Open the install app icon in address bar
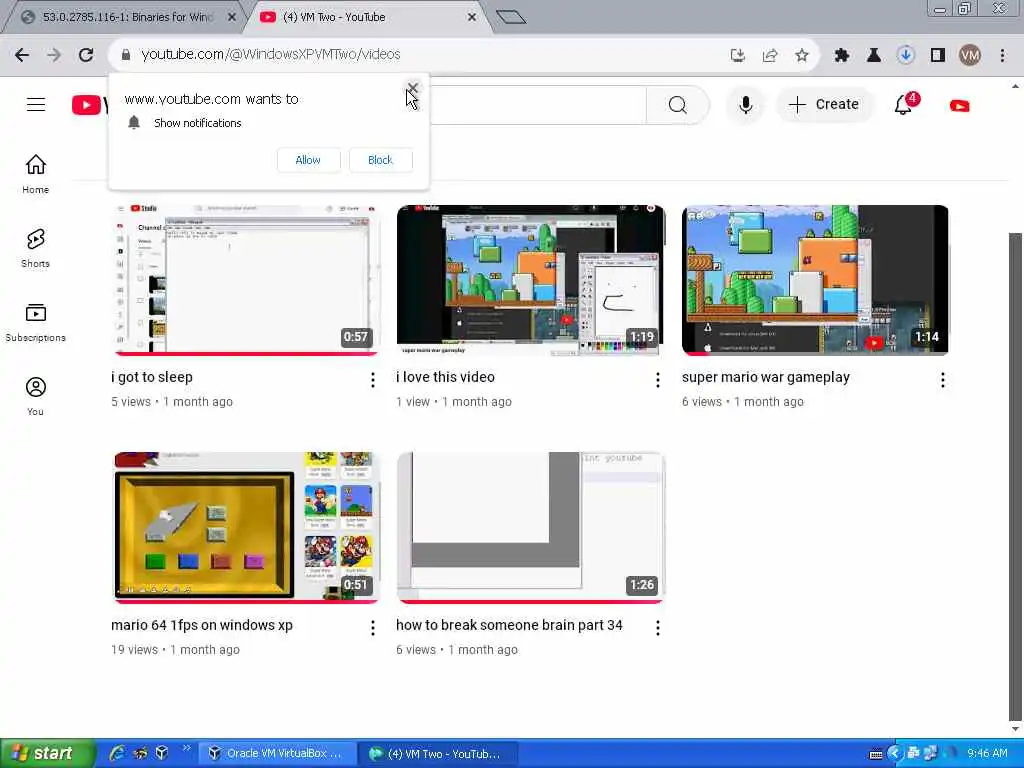Screen dimensions: 1024x768 click(x=738, y=55)
